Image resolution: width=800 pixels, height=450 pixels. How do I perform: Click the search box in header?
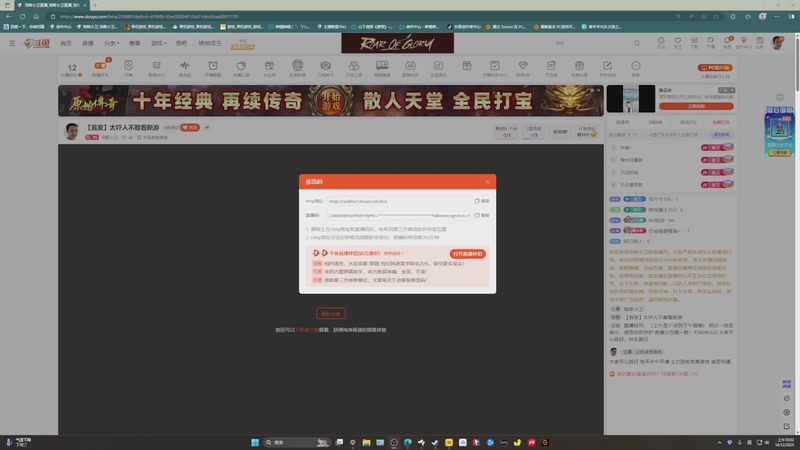(592, 43)
